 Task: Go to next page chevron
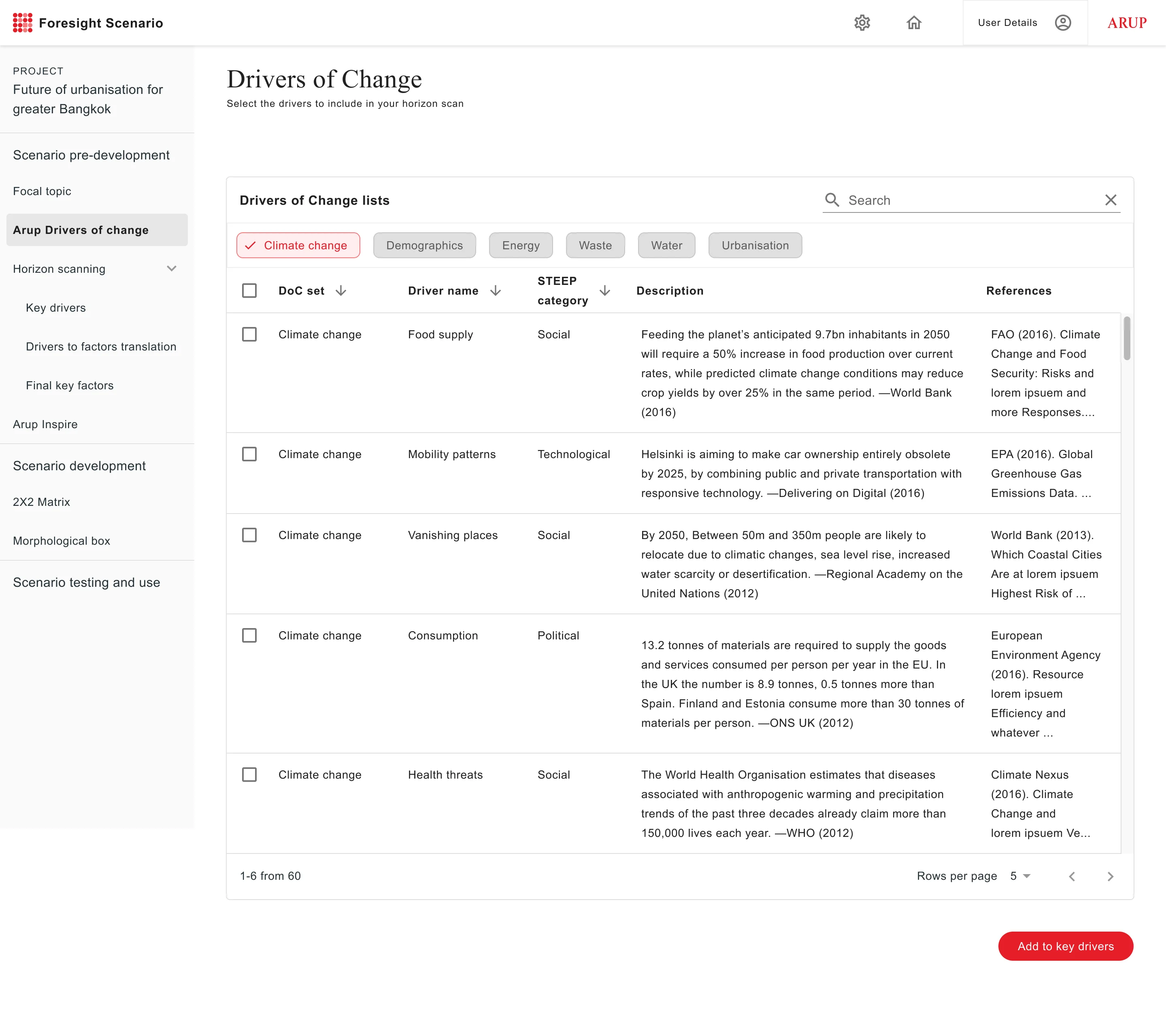pos(1110,877)
